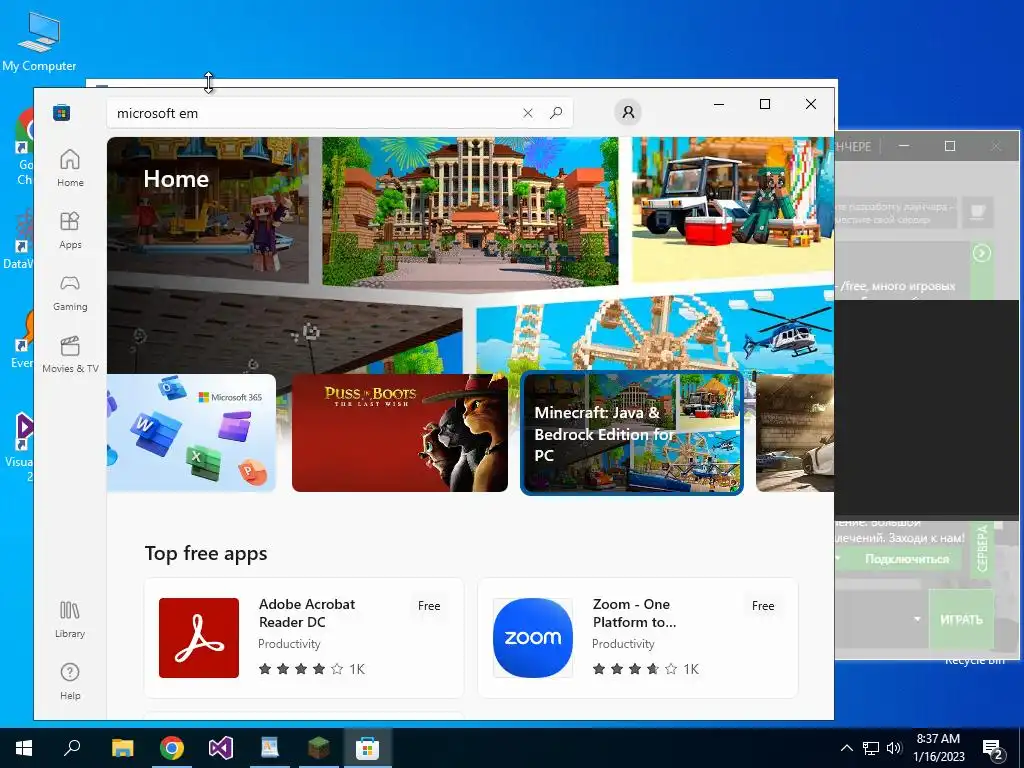This screenshot has width=1024, height=768.
Task: Maximize the launcher background window
Action: (x=950, y=146)
